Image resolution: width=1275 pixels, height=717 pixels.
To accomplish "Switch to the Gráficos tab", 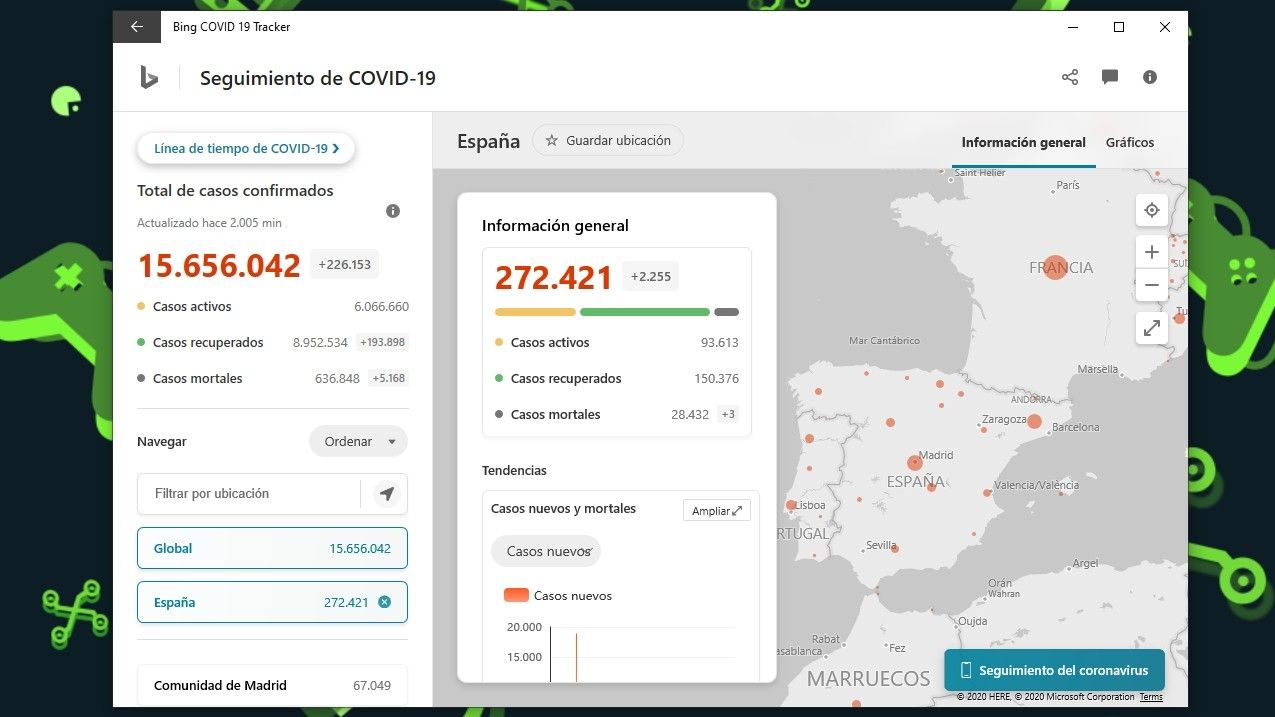I will click(1130, 142).
